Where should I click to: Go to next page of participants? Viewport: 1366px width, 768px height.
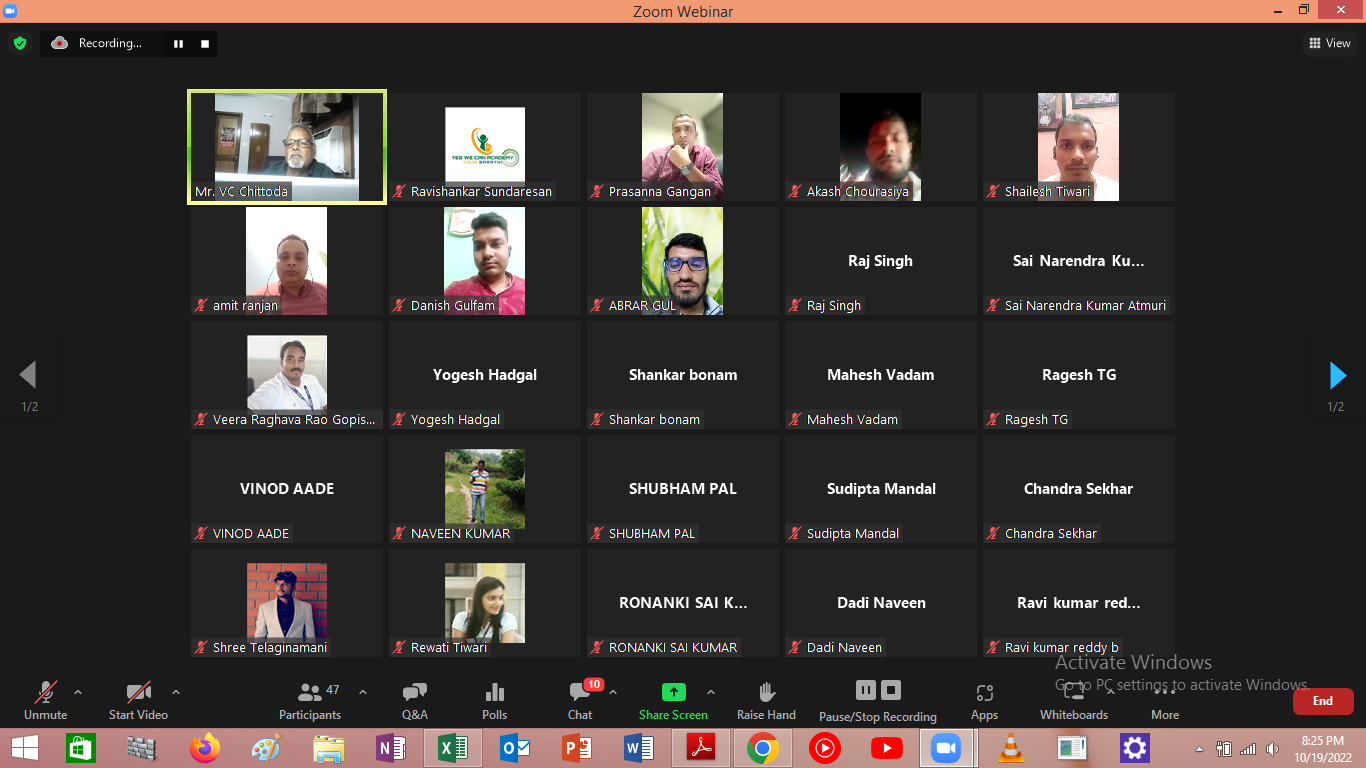tap(1337, 375)
